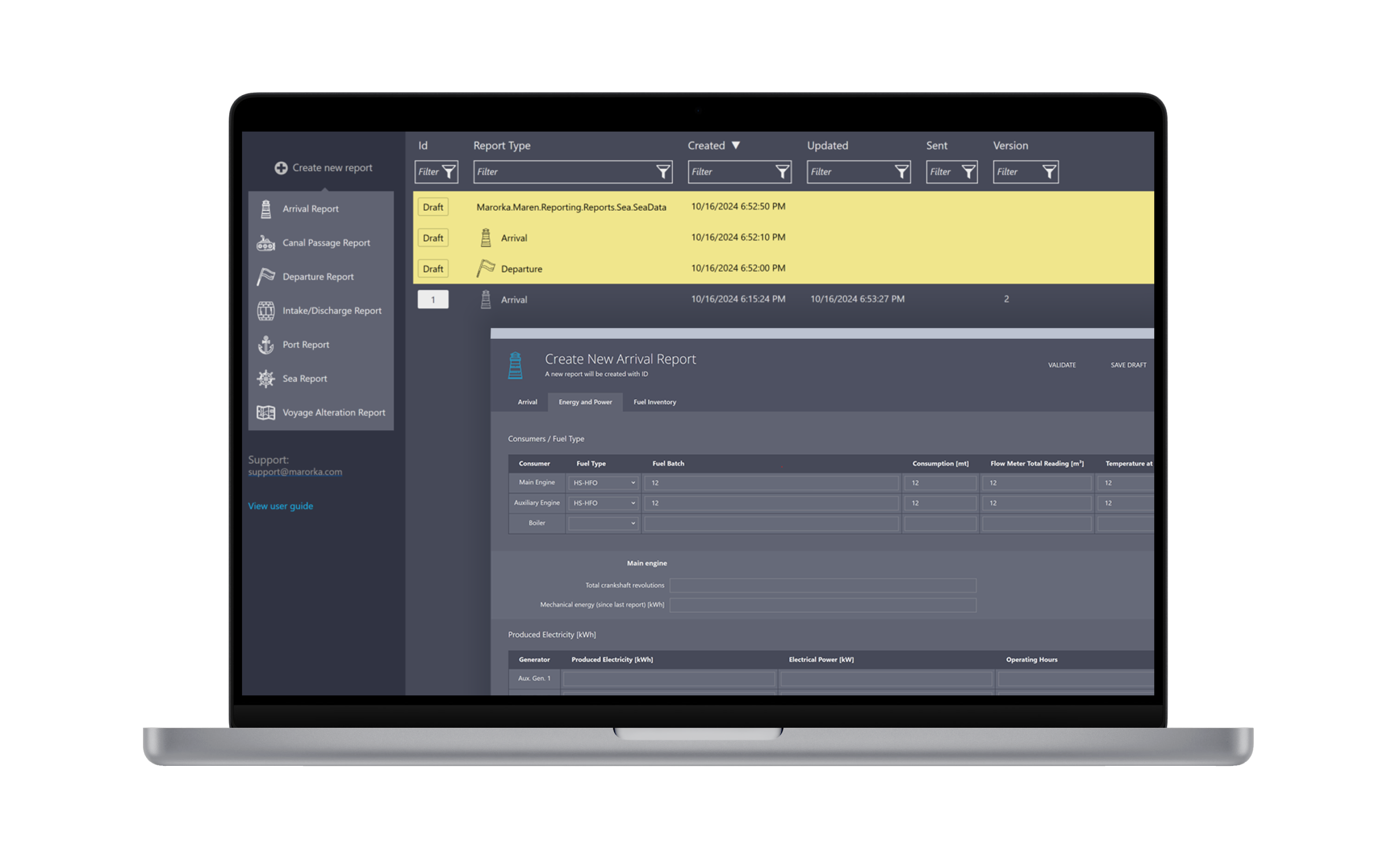Screen dimensions: 1400x865
Task: Open the Voyage Alteration Report map icon
Action: (266, 412)
